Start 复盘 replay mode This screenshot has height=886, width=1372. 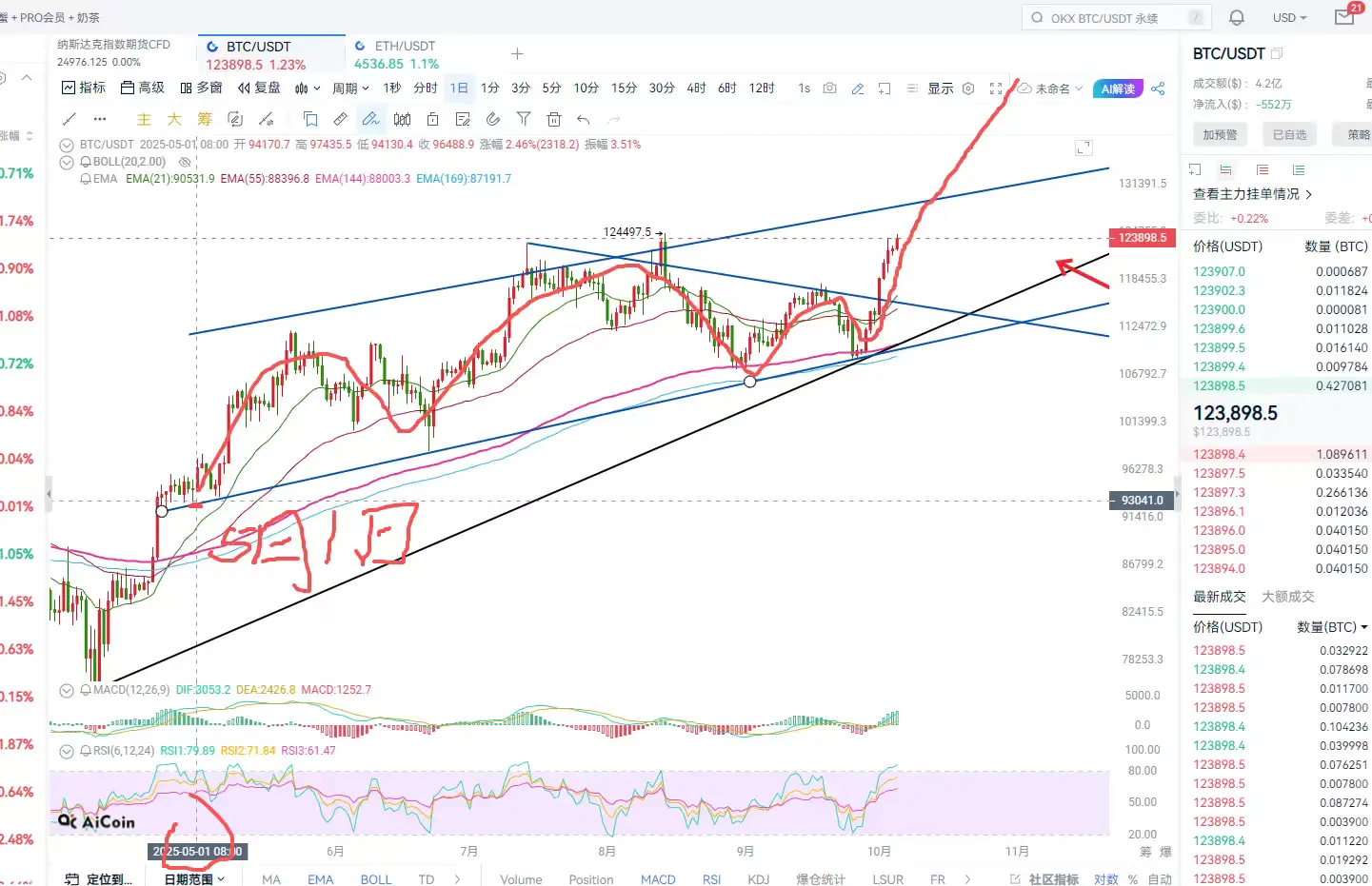(x=259, y=88)
